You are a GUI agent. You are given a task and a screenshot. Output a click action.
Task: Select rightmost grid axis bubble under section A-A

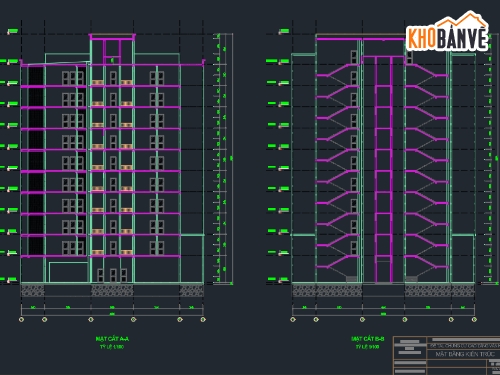coord(203,319)
